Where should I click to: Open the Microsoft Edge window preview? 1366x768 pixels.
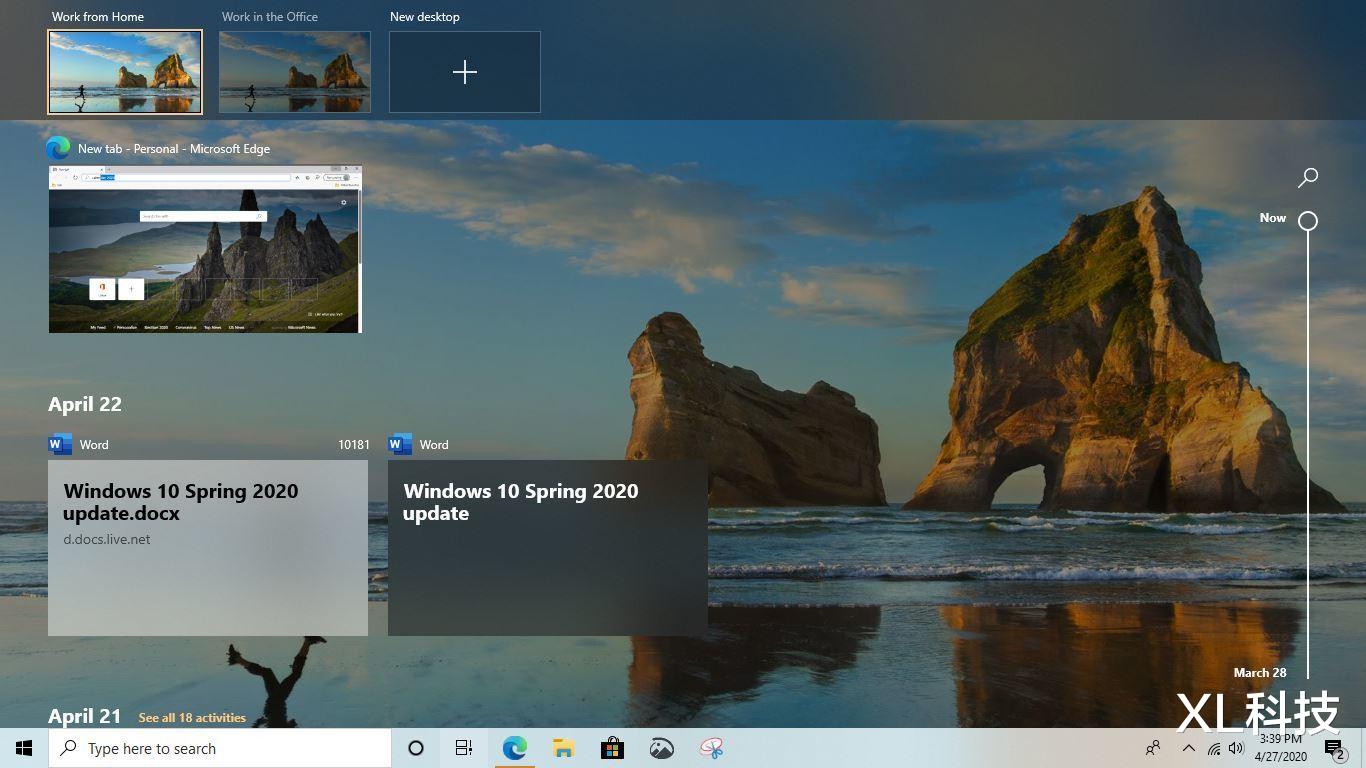point(205,249)
